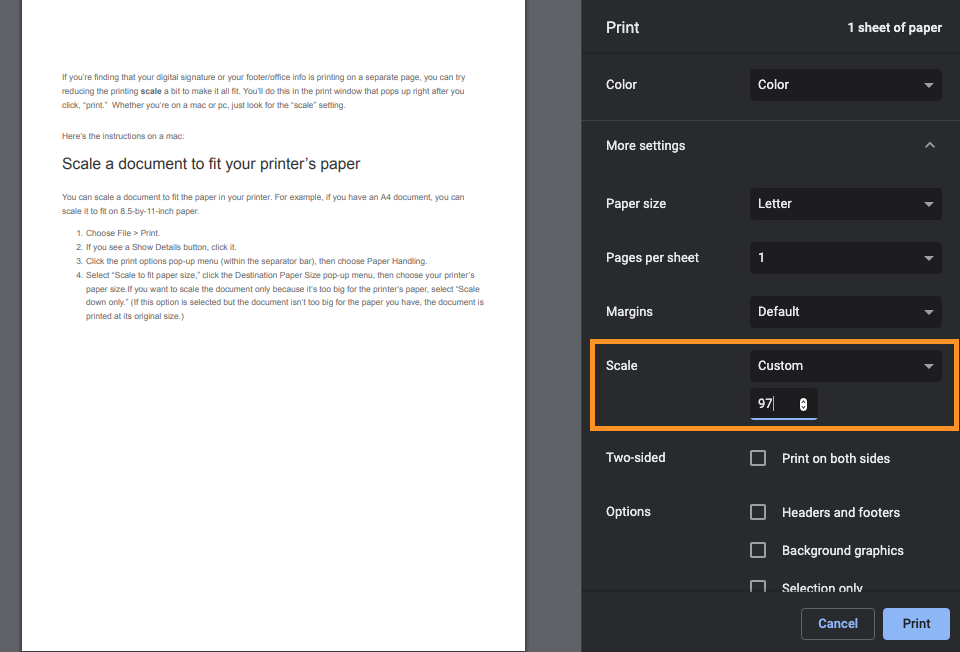The height and width of the screenshot is (652, 960).
Task: Click the 'Scale' label
Action: point(621,365)
